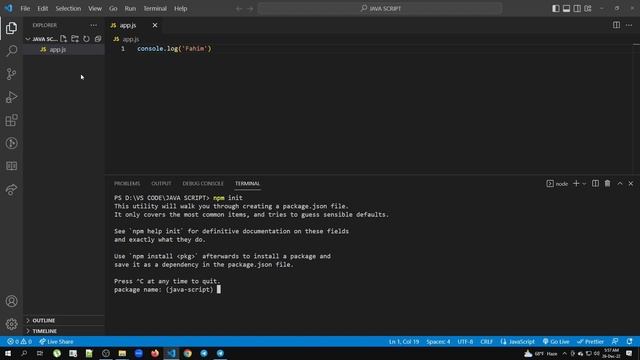Open the Windows Start menu
Image resolution: width=640 pixels, height=360 pixels.
[8, 353]
